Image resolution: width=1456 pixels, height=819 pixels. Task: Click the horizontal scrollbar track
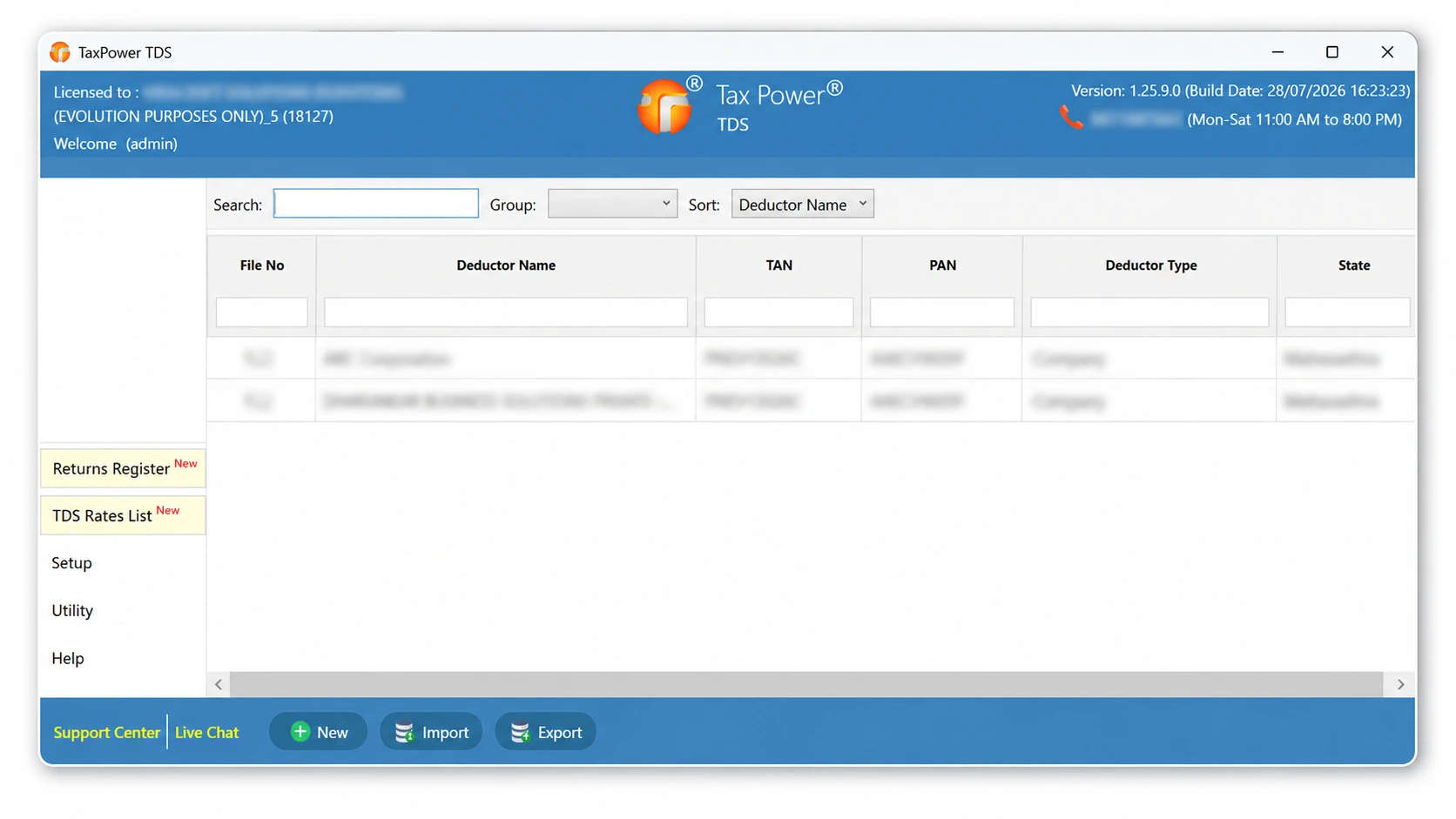(x=806, y=685)
